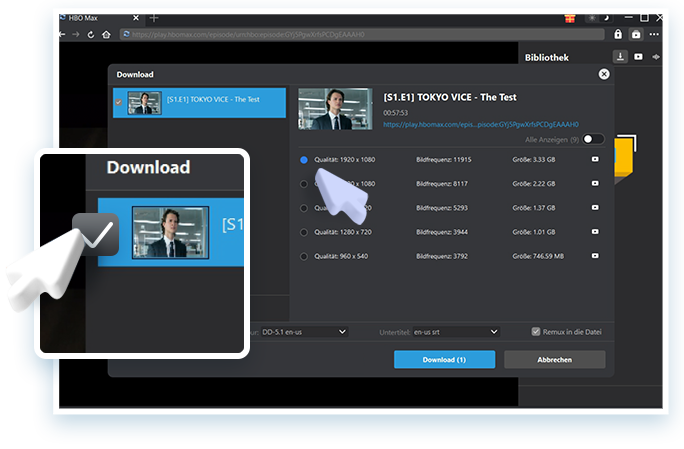Open the briefcase icon beside the lock
684x449 pixels.
tap(636, 34)
